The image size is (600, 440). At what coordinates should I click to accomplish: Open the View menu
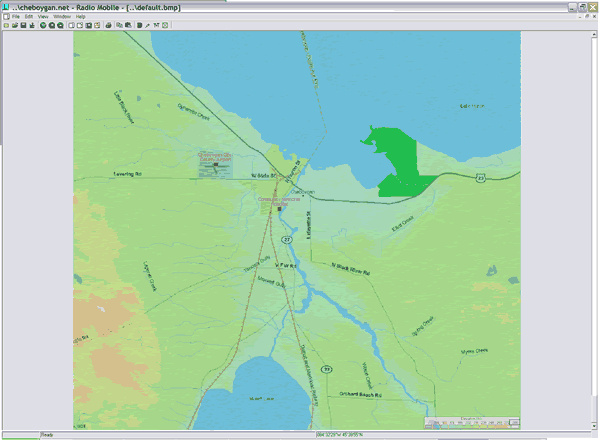click(43, 17)
